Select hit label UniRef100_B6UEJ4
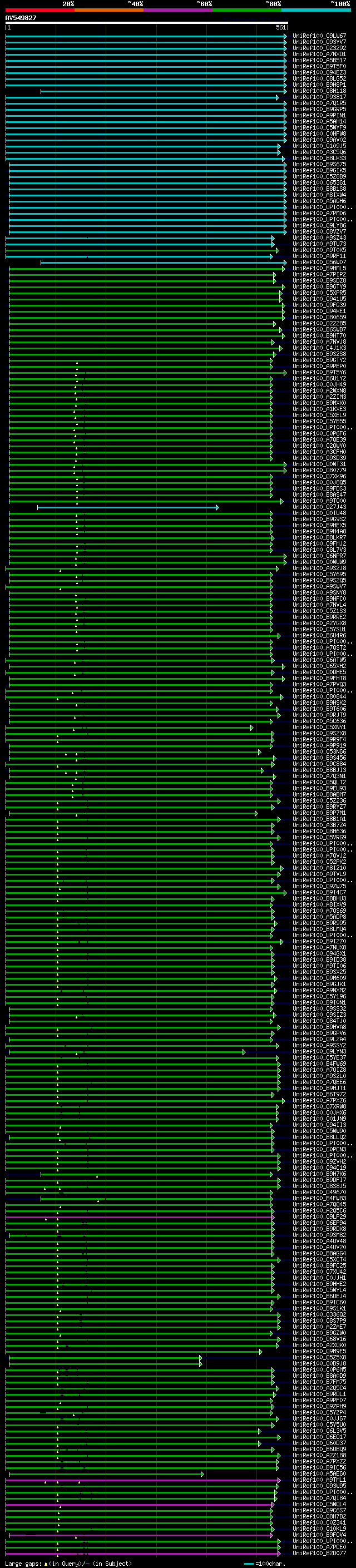356x1568 pixels. (x=319, y=1296)
